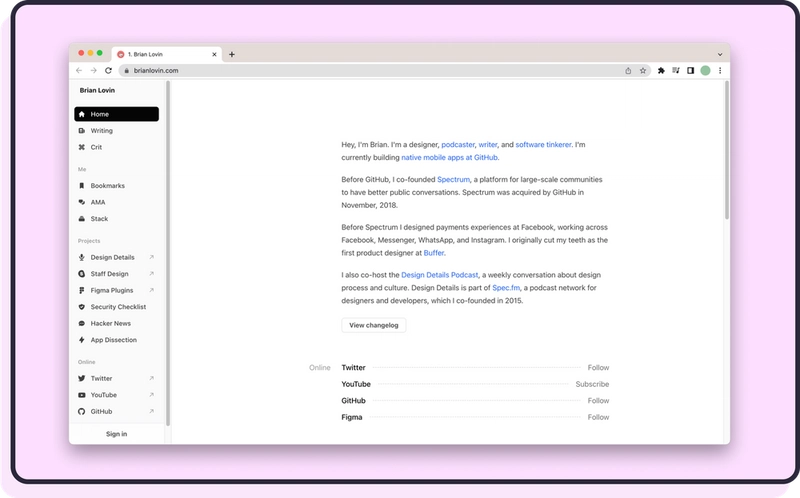This screenshot has width=800, height=498.
Task: Click the Brian Lovin sidebar title
Action: tap(97, 90)
